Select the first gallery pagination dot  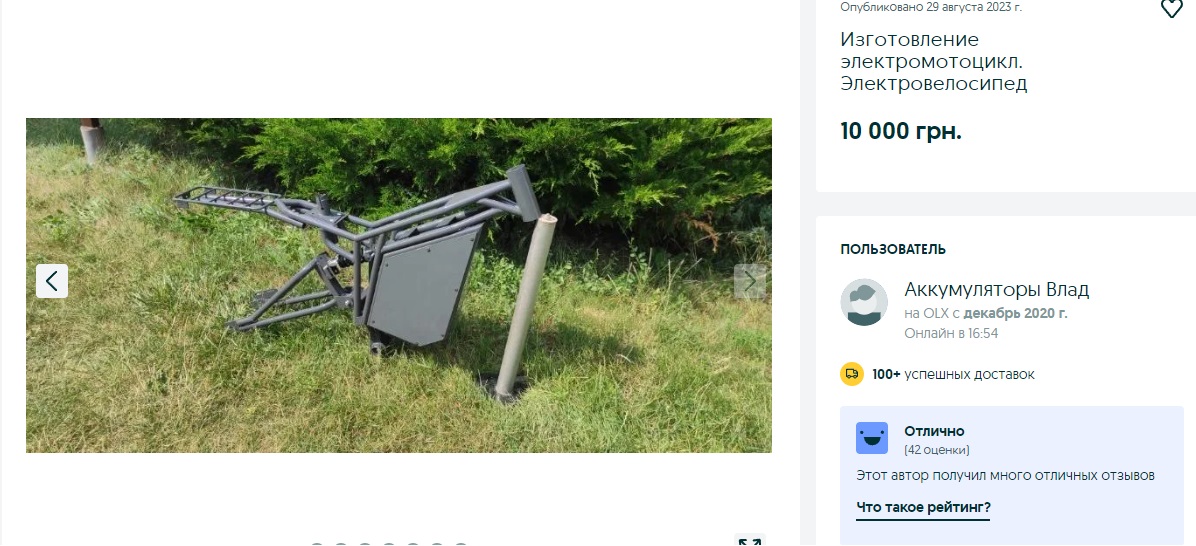coord(317,544)
